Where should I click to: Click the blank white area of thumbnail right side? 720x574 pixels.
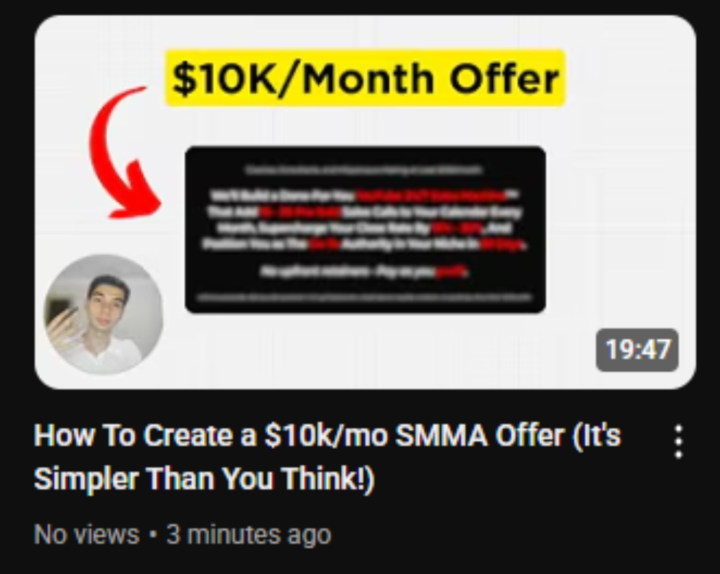pos(620,207)
